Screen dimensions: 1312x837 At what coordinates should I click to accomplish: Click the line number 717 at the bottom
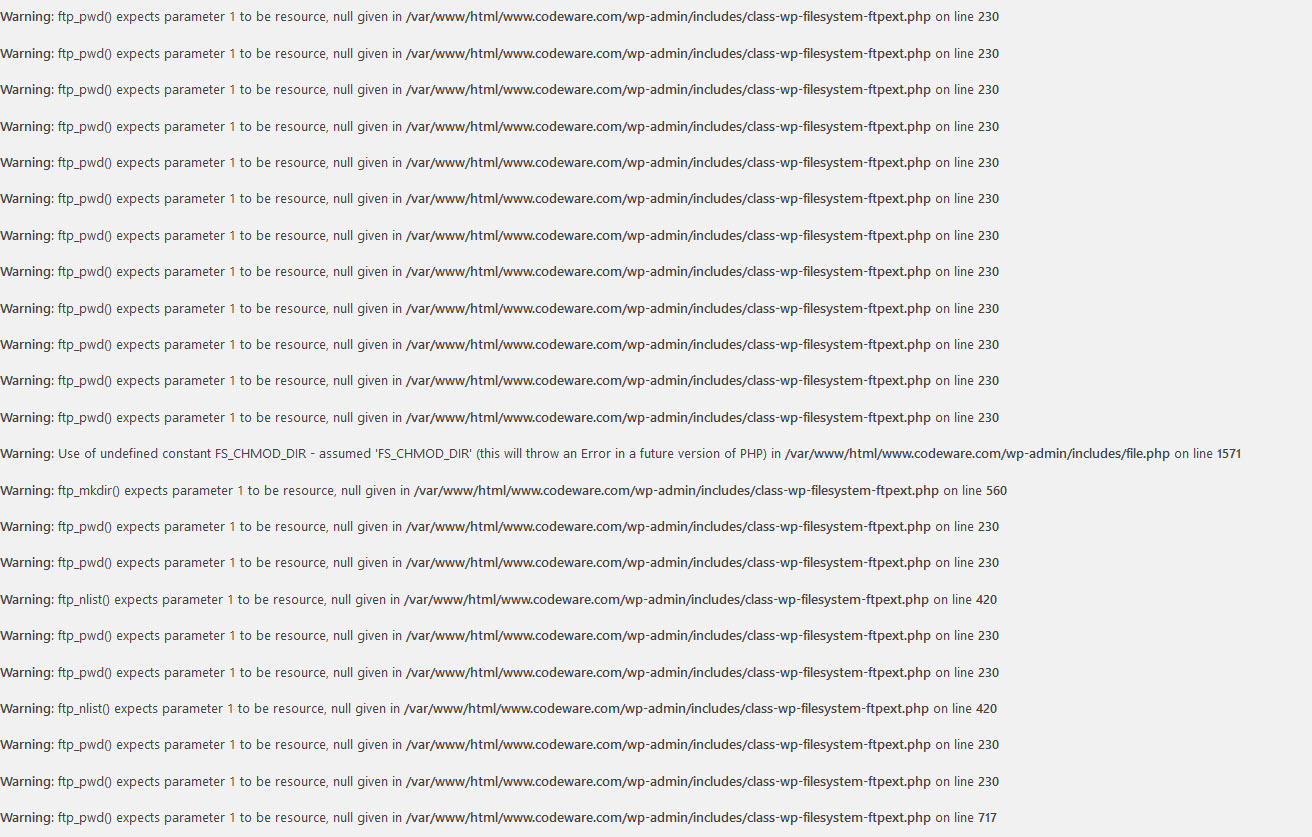[987, 818]
